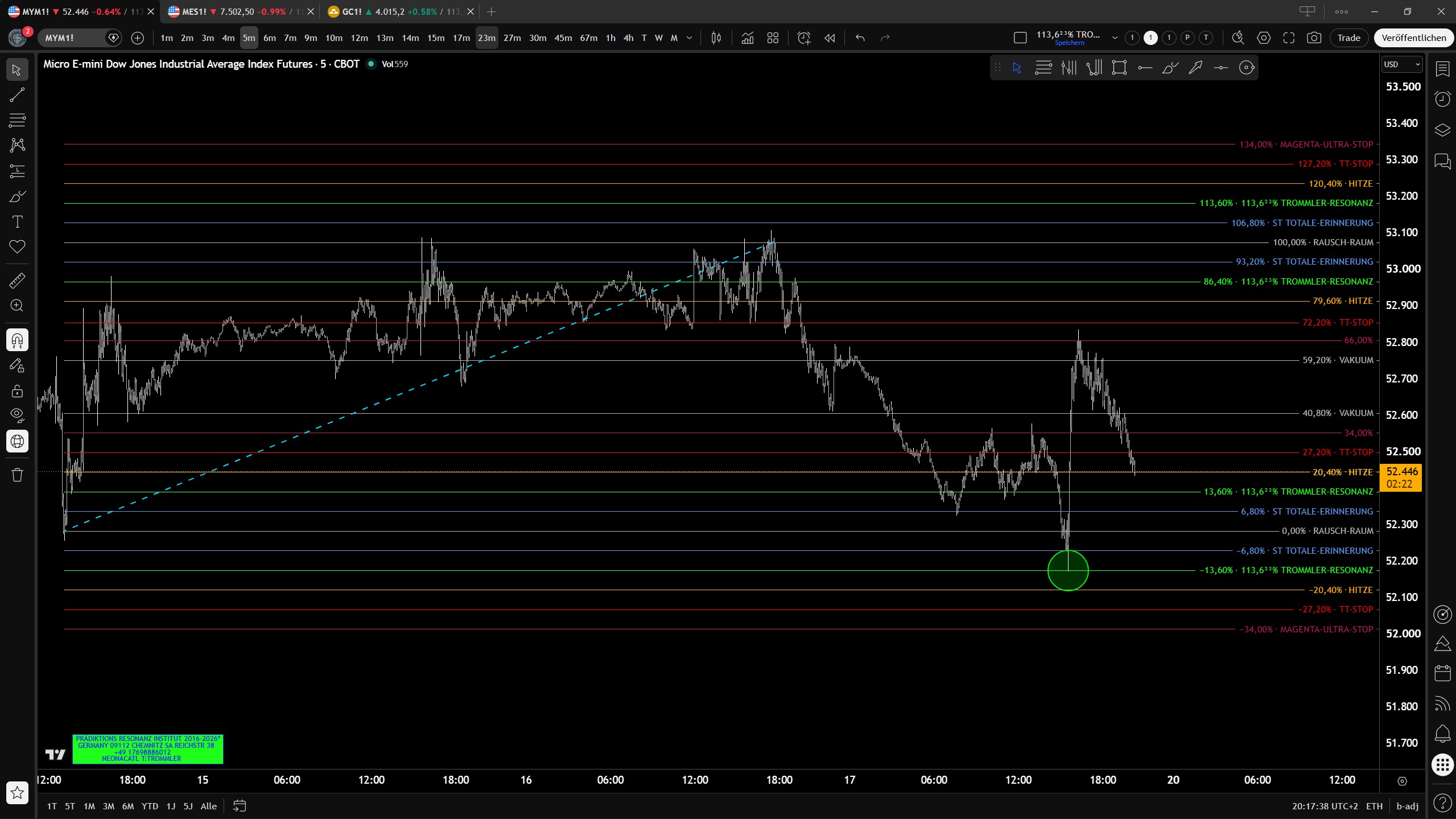Open the calendar panel

click(1442, 673)
